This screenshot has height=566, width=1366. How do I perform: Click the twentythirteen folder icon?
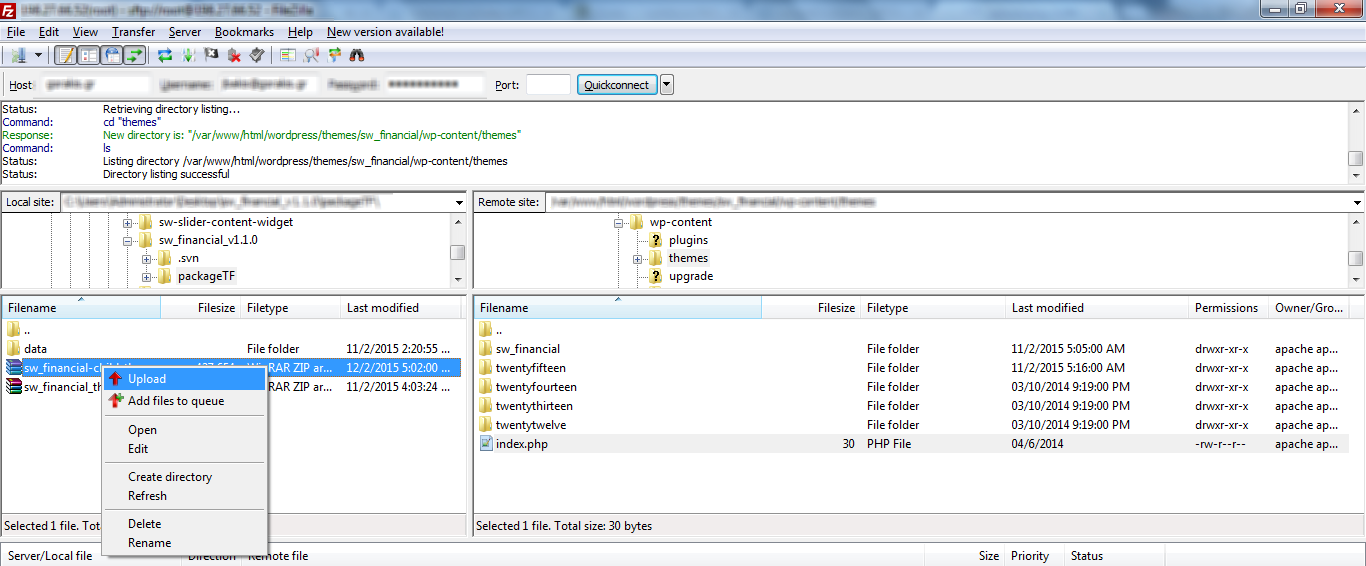486,406
